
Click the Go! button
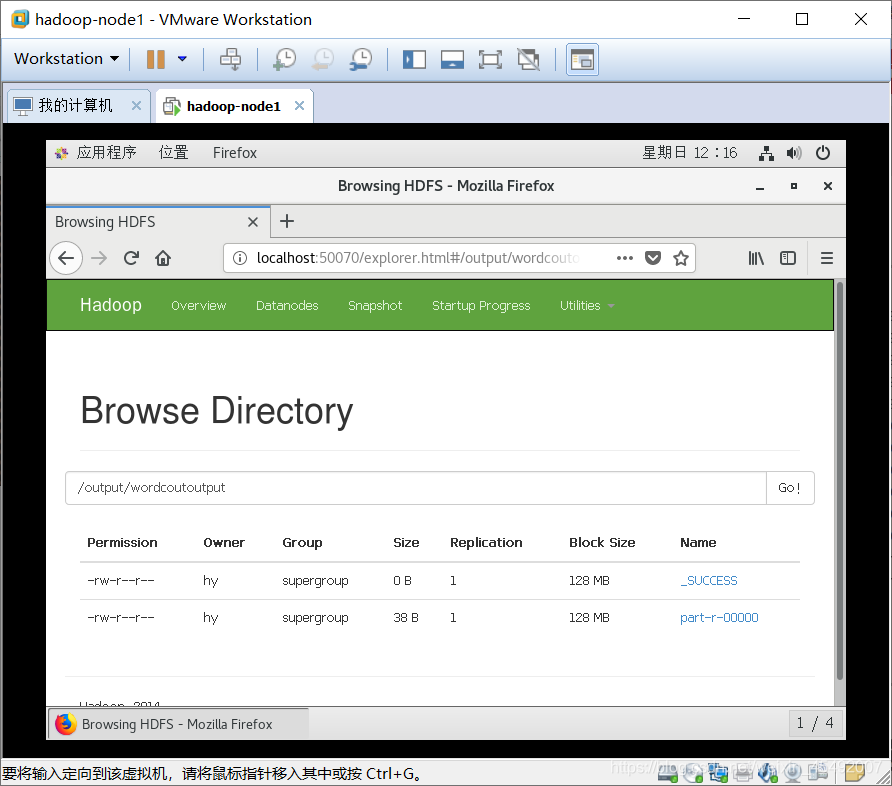tap(790, 488)
